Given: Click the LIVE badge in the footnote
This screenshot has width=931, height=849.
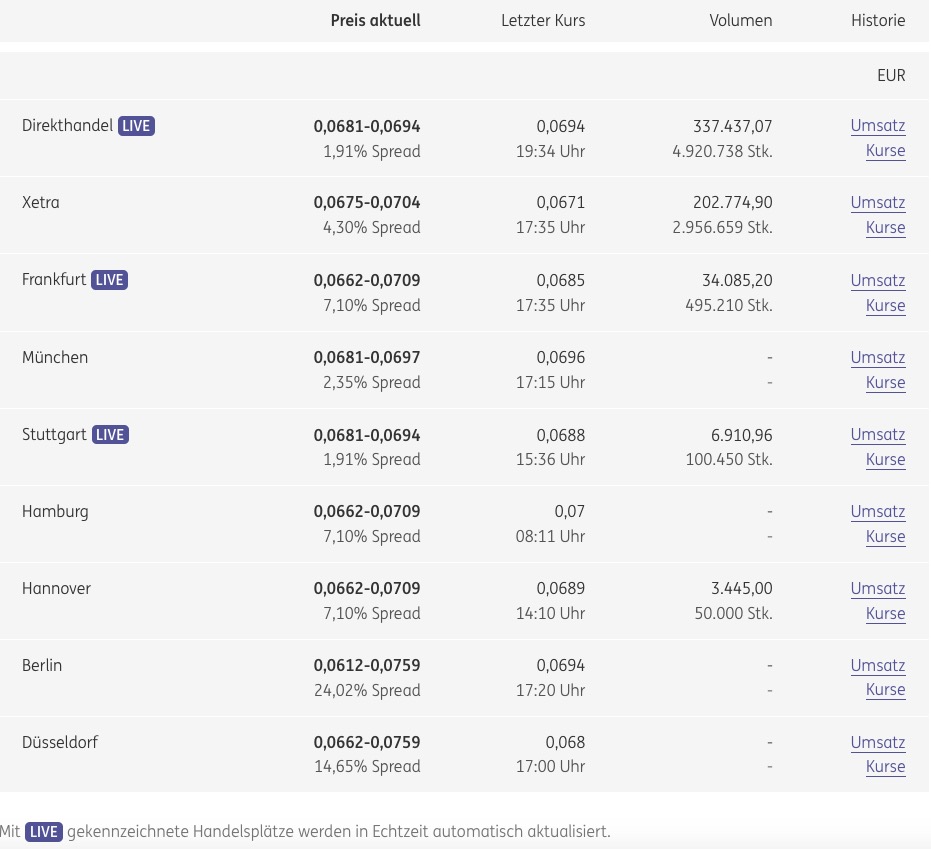Looking at the screenshot, I should pyautogui.click(x=44, y=832).
